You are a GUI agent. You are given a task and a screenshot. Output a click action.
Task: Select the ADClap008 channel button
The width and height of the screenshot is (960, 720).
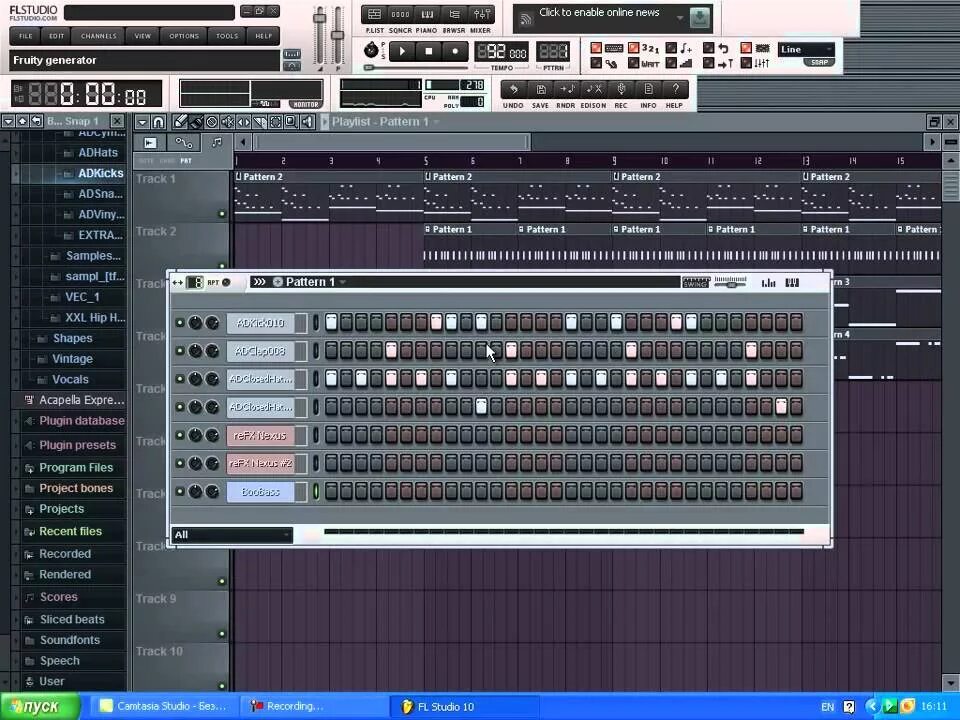pyautogui.click(x=261, y=351)
